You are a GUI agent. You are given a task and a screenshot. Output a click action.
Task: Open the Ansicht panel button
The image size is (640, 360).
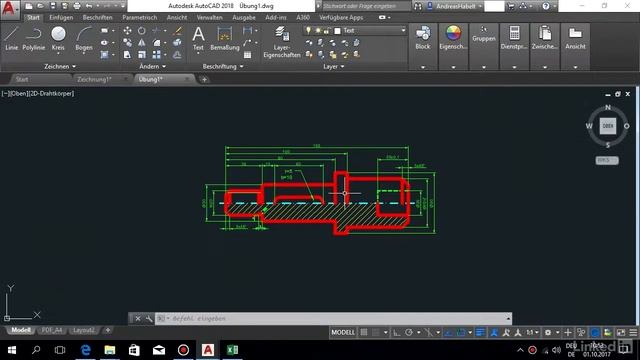(x=576, y=39)
